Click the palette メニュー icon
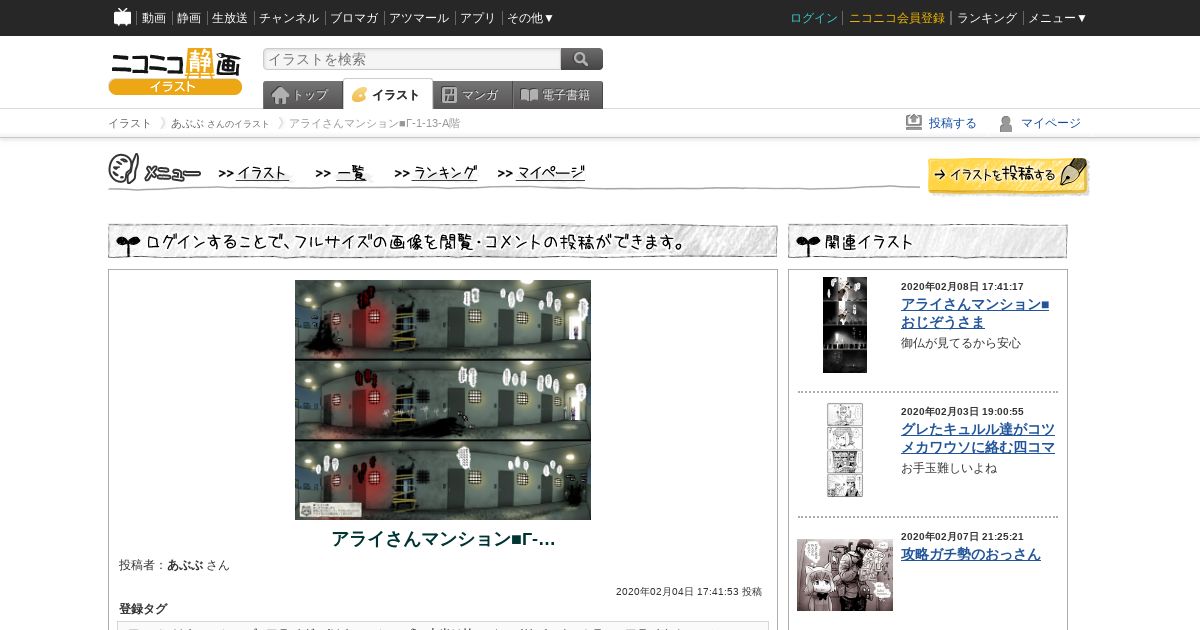This screenshot has height=630, width=1200. coord(123,168)
